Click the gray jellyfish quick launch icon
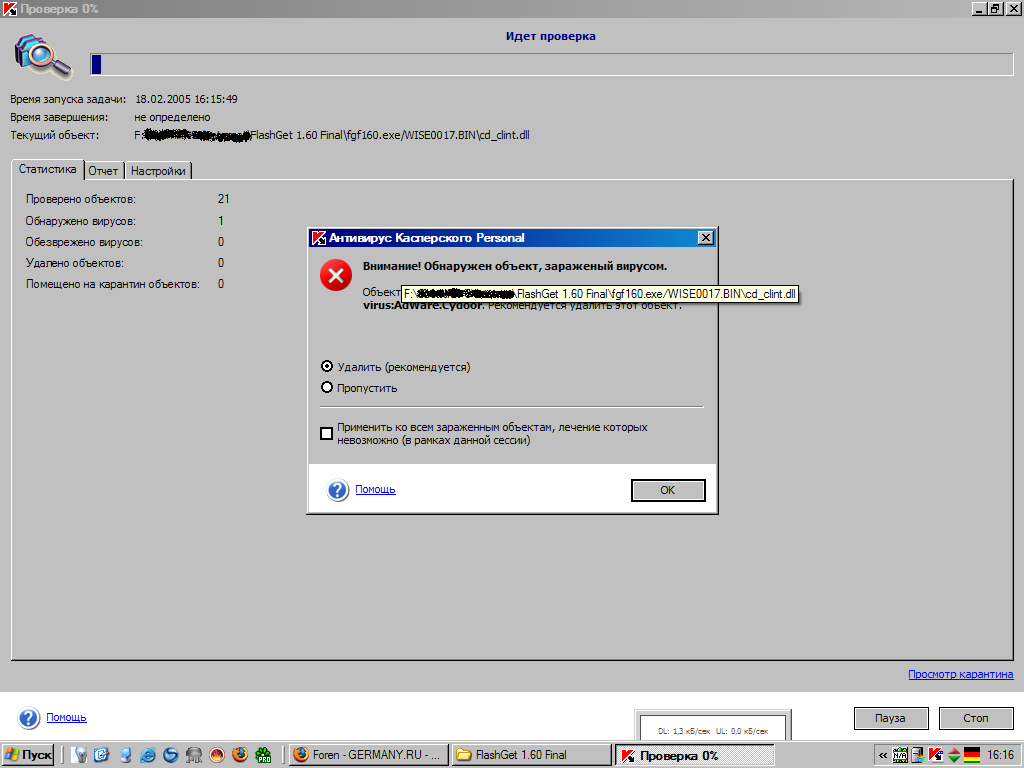1024x768 pixels. coord(194,755)
